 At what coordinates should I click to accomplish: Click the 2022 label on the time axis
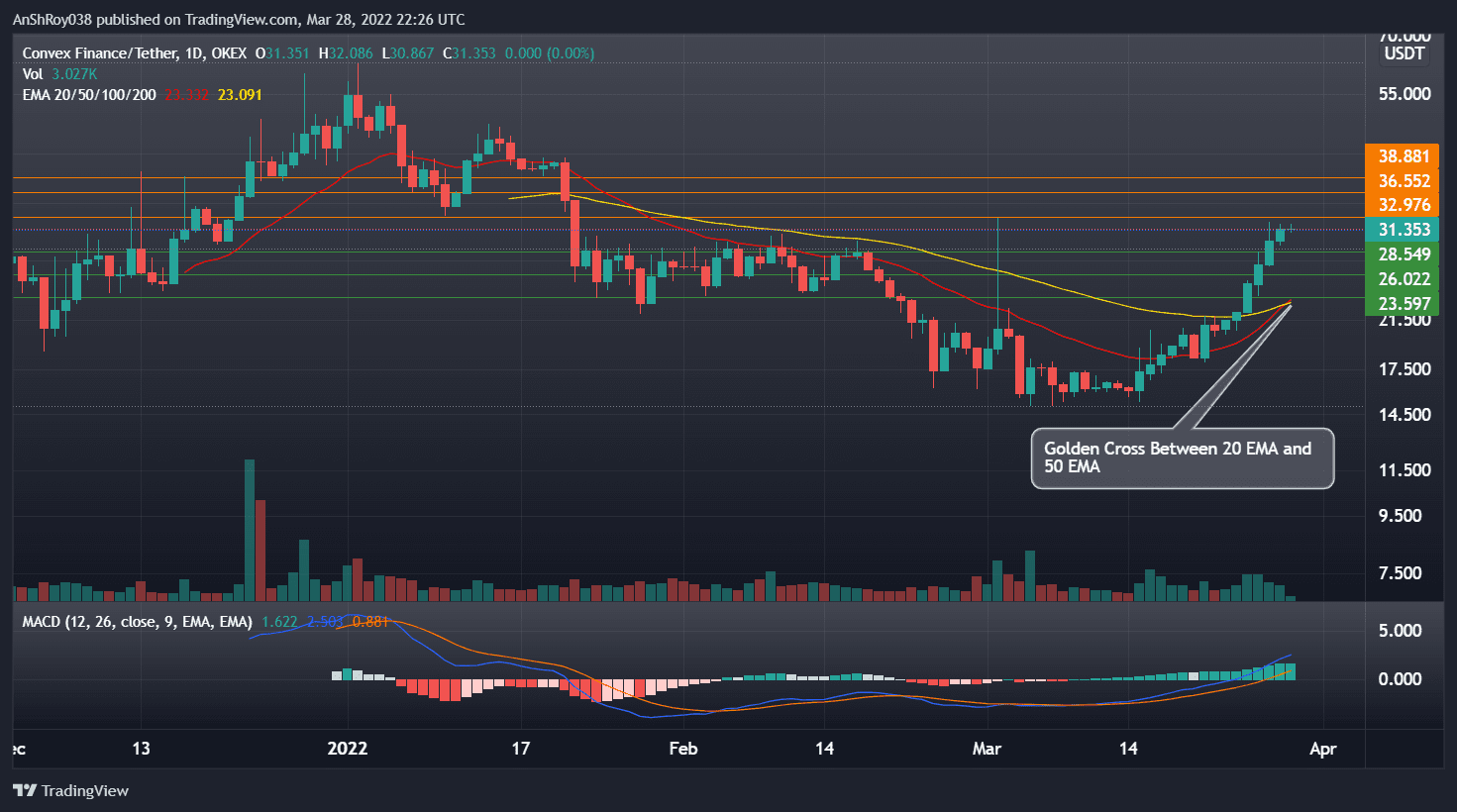pyautogui.click(x=348, y=749)
